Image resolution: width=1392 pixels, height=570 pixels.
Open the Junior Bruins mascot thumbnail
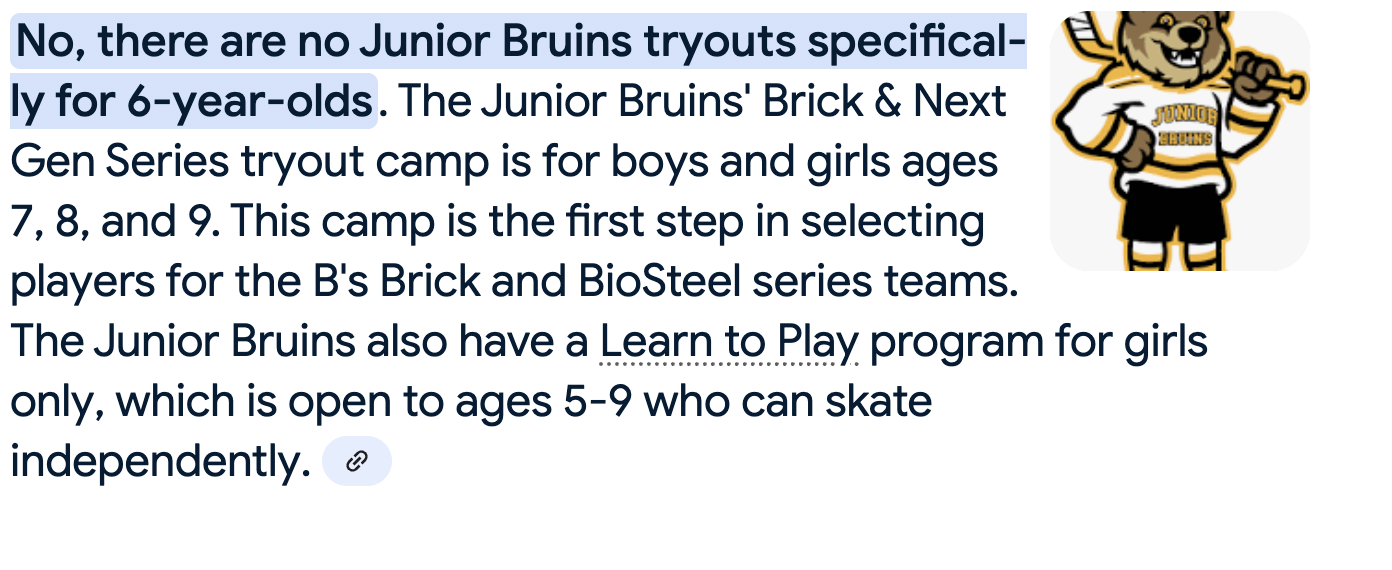click(x=1180, y=141)
